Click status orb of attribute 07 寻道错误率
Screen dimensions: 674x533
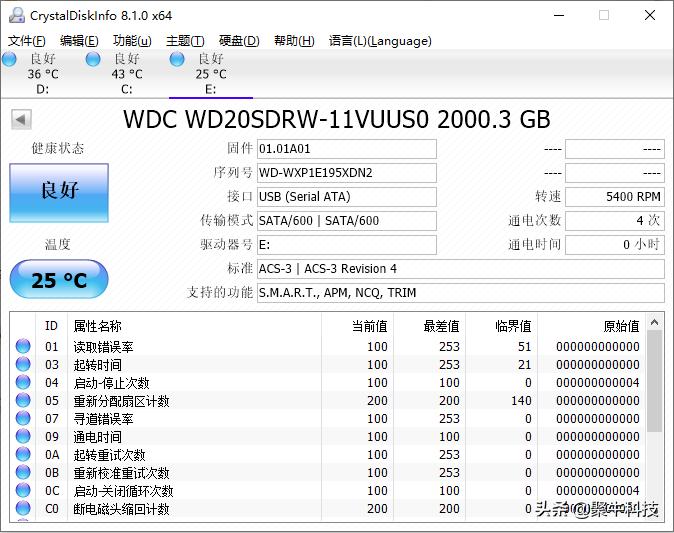coord(23,418)
